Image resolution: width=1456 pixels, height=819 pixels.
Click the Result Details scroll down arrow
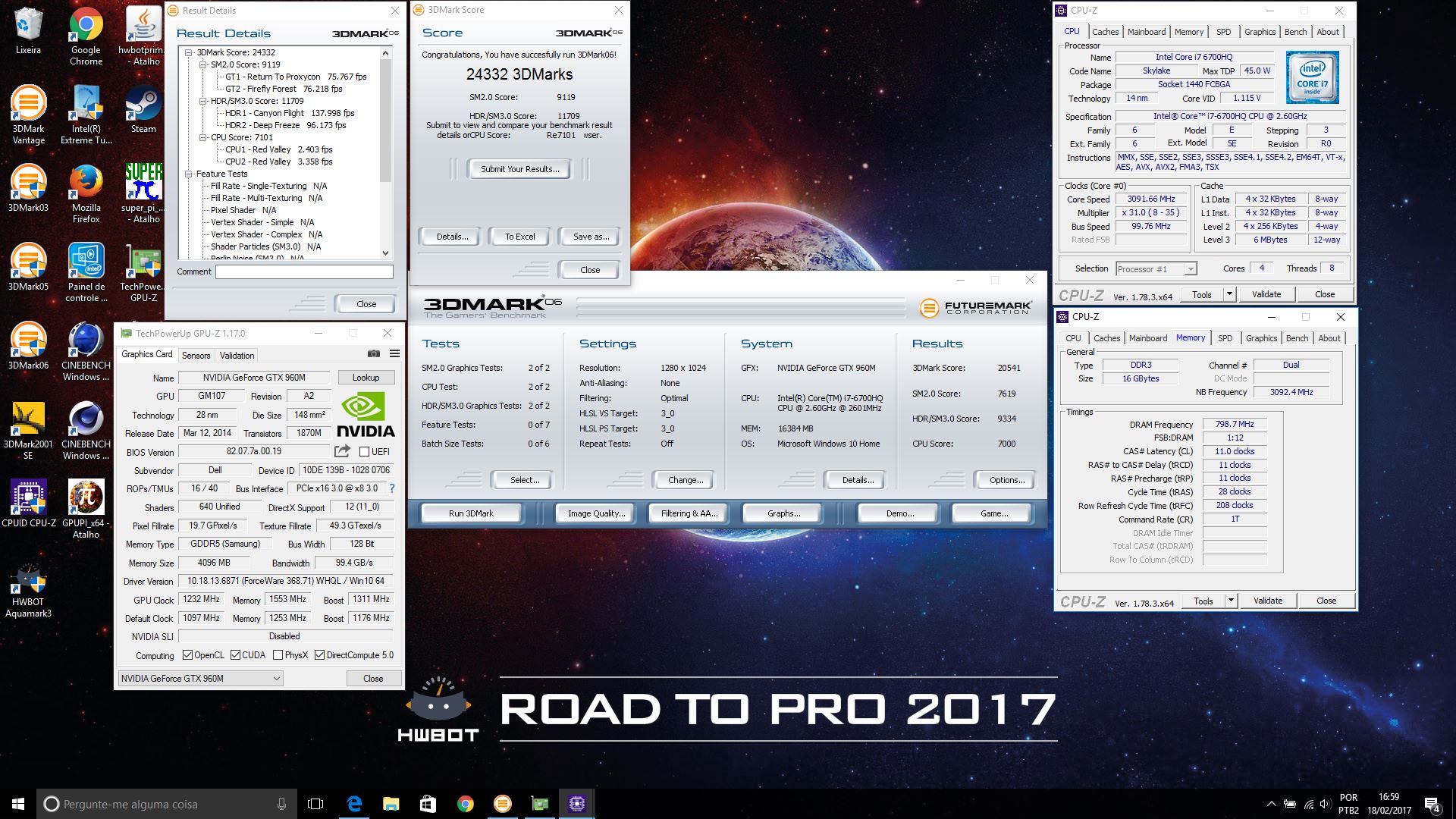coord(386,253)
